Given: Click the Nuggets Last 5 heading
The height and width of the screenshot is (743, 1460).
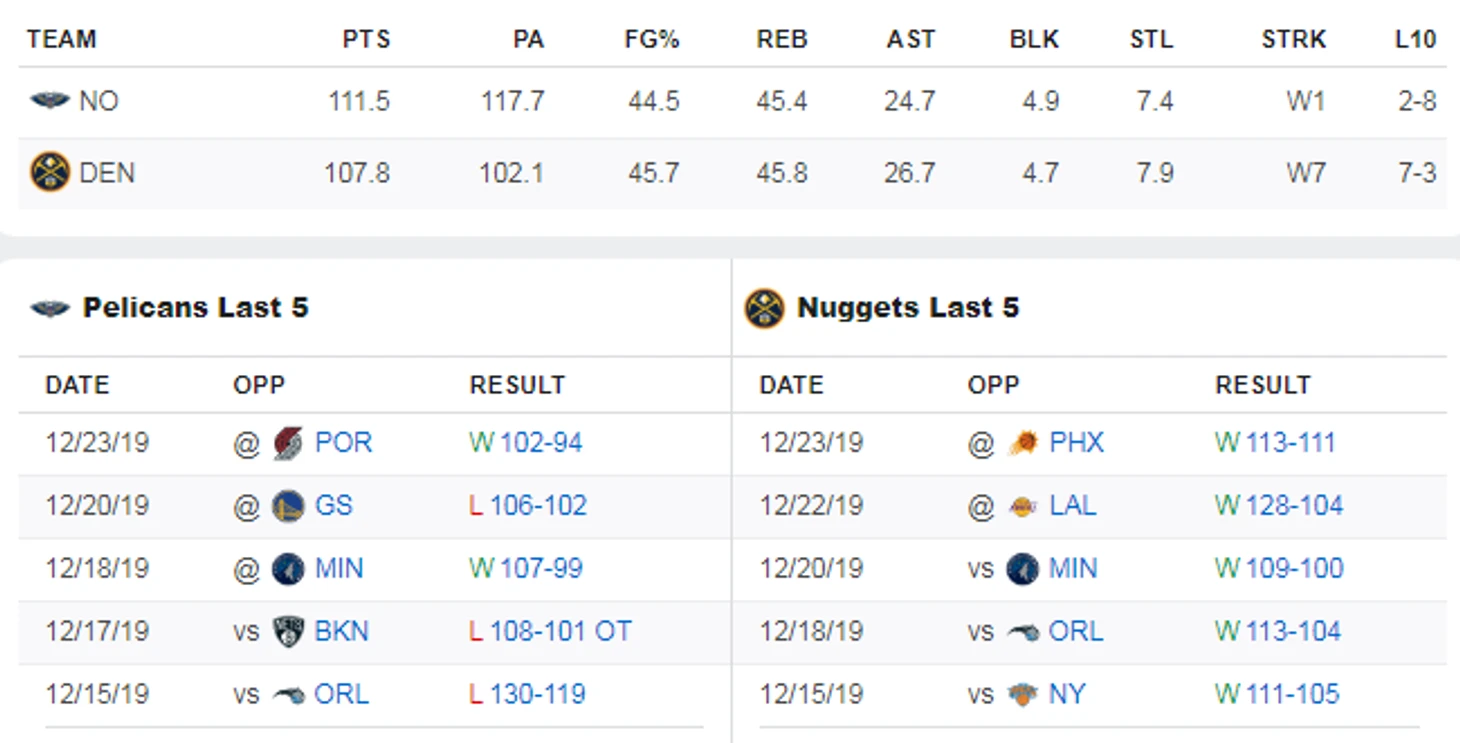Looking at the screenshot, I should (x=907, y=308).
